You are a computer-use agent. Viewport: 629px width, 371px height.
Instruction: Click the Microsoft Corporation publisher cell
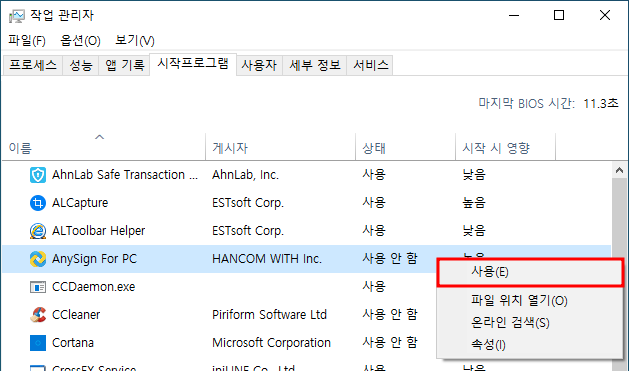271,343
